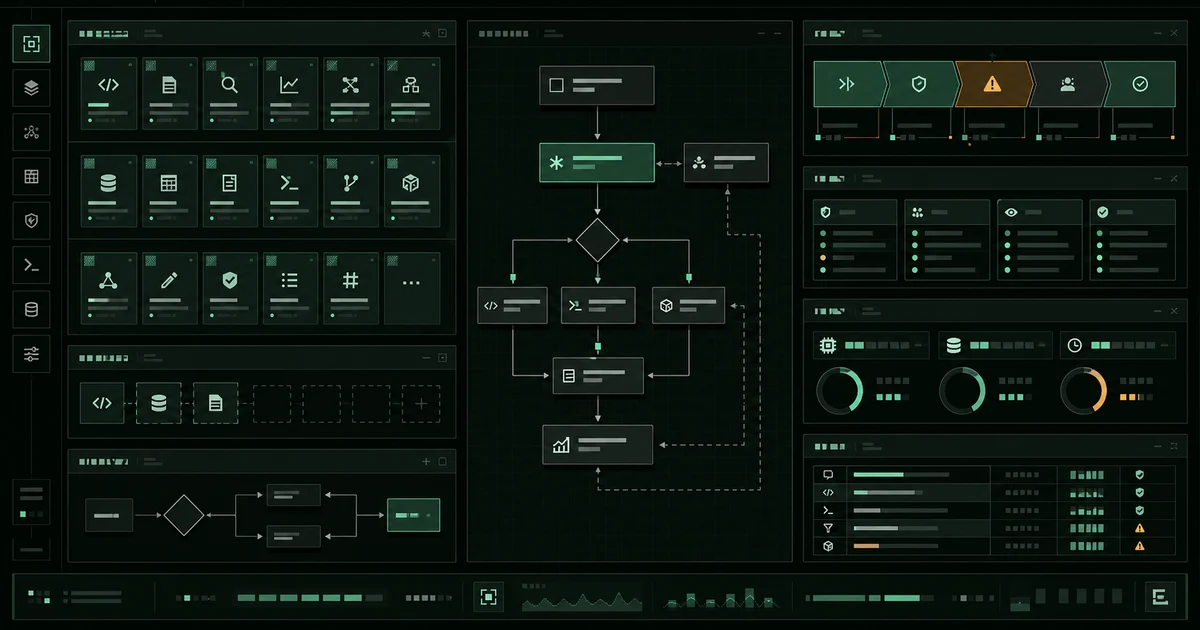Open the sliders settings icon in left sidebar
1200x630 pixels.
pyautogui.click(x=32, y=353)
